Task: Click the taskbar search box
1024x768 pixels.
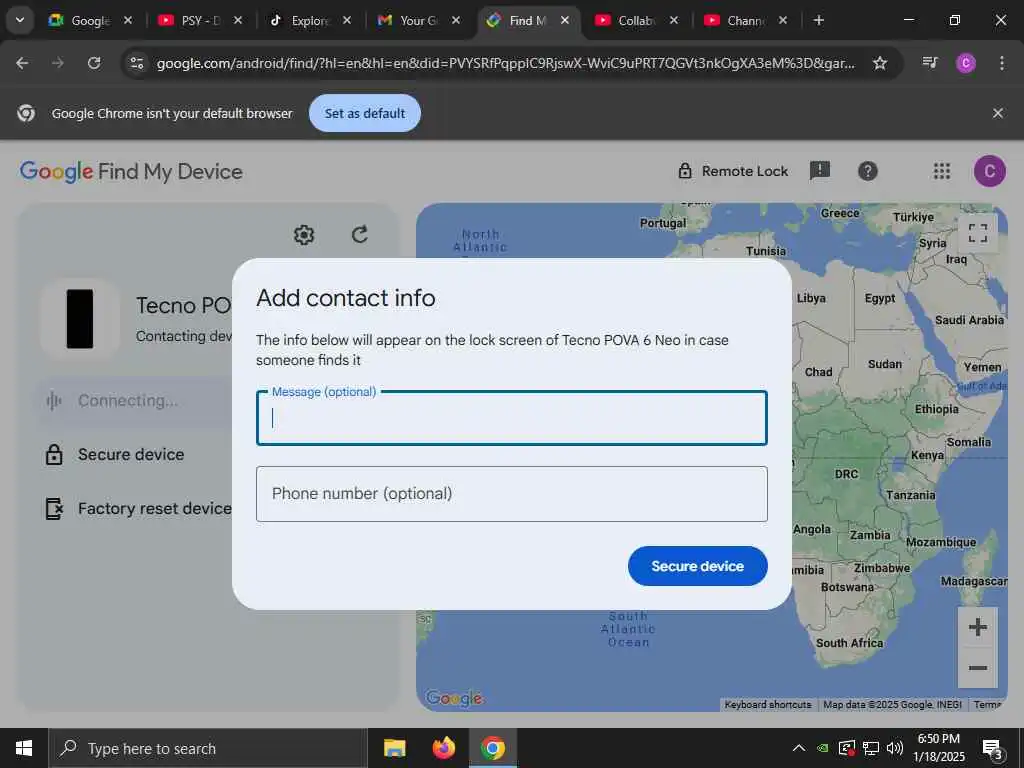Action: click(x=208, y=748)
